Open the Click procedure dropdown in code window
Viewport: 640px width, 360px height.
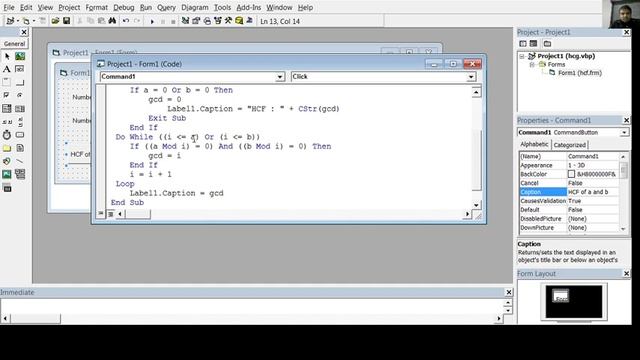[x=471, y=77]
